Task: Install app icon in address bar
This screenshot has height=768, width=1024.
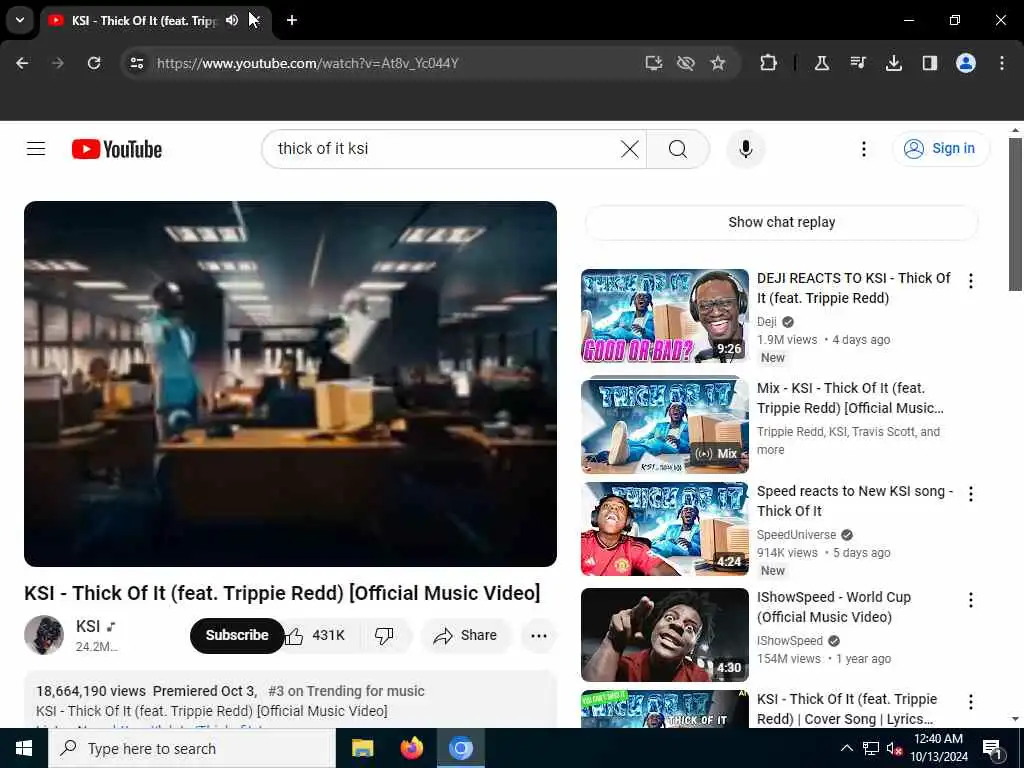Action: 654,63
